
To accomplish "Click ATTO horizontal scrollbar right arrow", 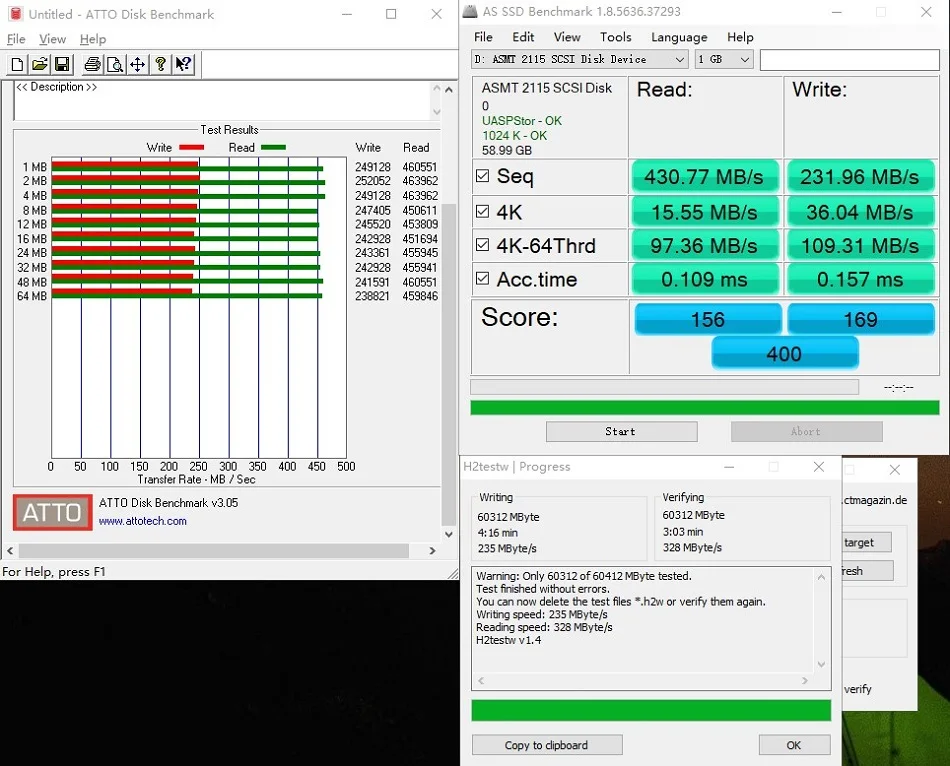I will 432,550.
